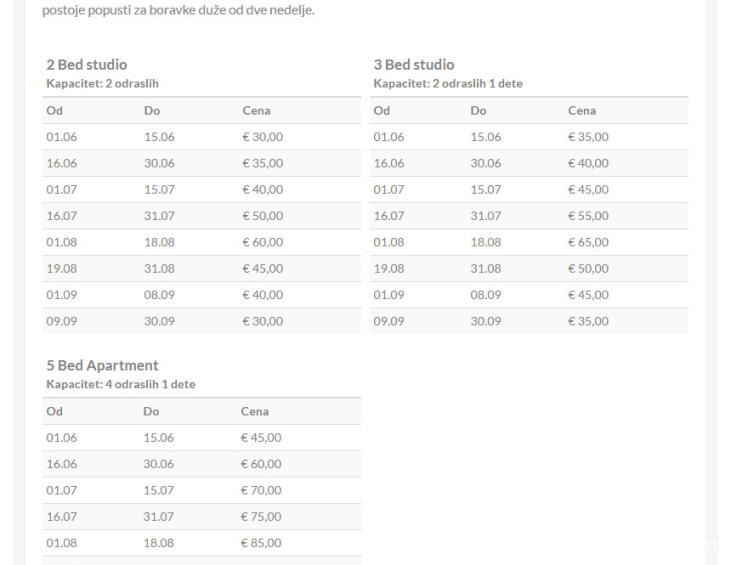Click the Kapacitet: 2 odraslih label under 2 Bed studio
The width and height of the screenshot is (731, 565).
coord(103,83)
